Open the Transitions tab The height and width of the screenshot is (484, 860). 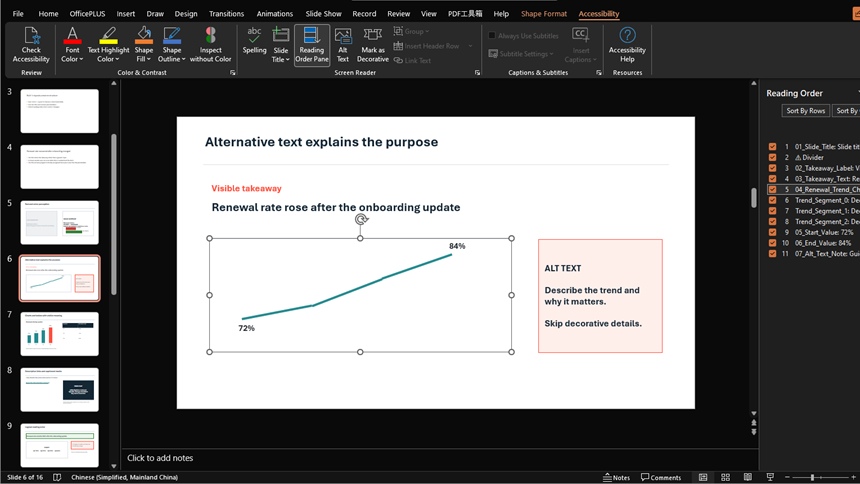click(x=227, y=14)
